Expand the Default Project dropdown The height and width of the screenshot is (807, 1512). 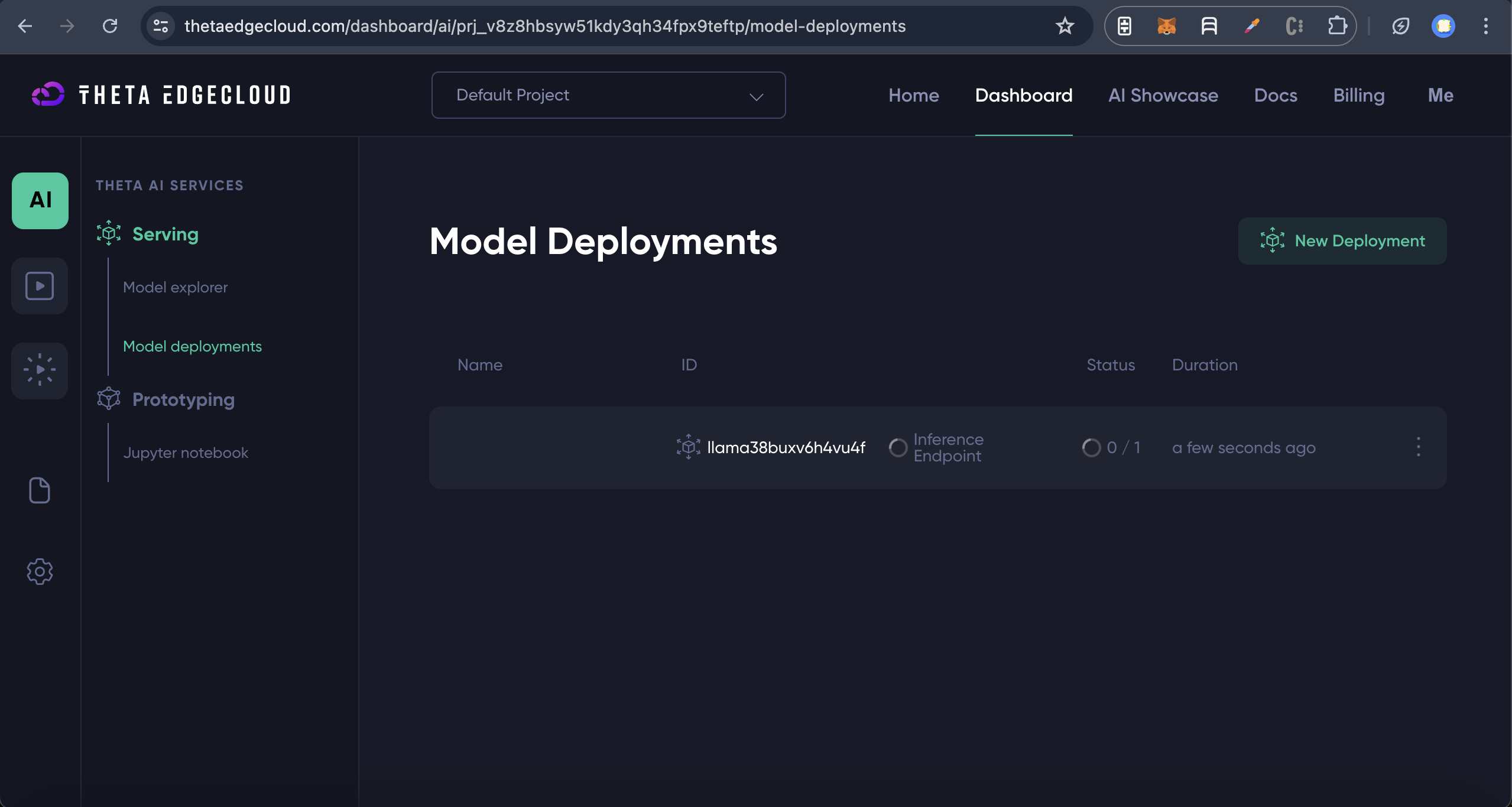click(x=608, y=95)
